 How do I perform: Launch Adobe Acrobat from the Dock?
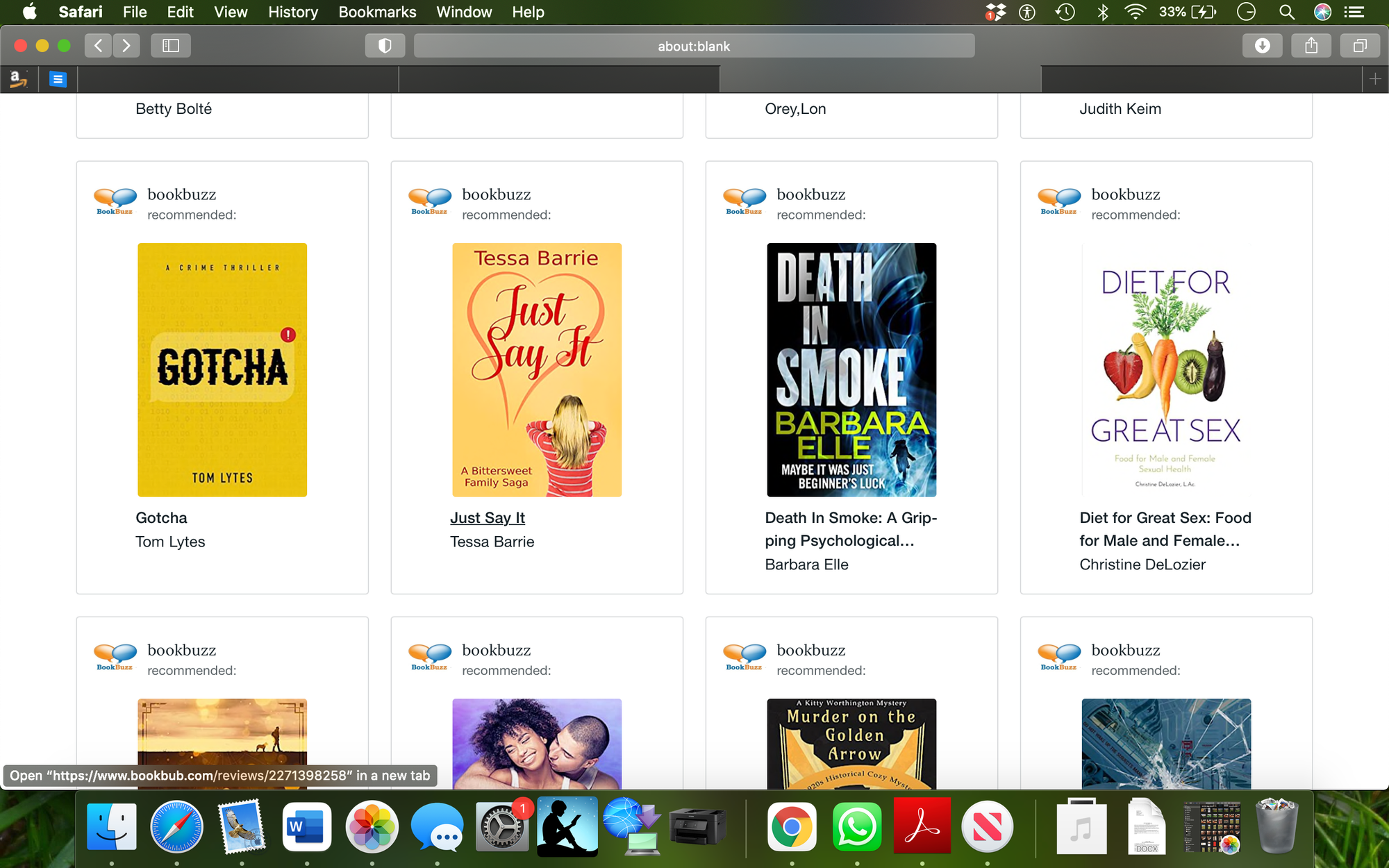click(922, 826)
